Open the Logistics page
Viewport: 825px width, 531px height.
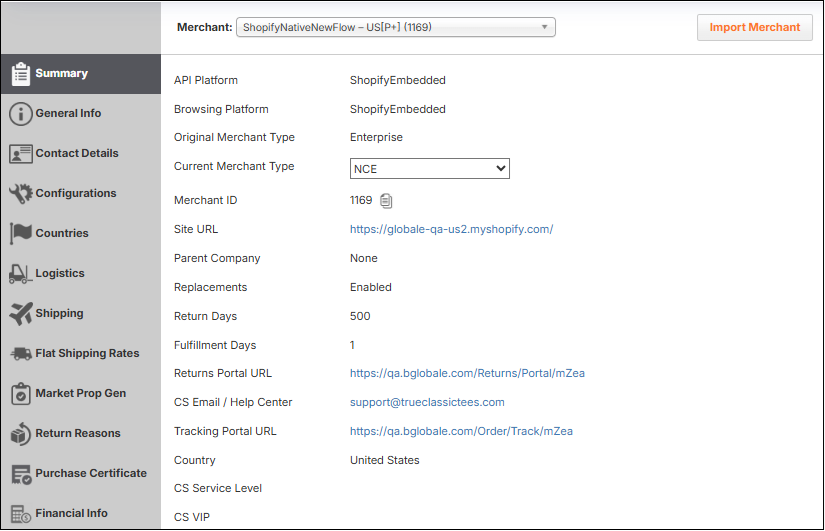point(81,274)
